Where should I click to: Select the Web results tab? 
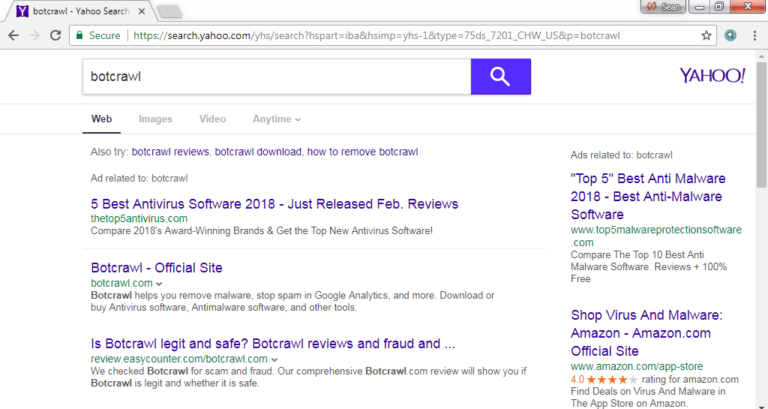101,119
